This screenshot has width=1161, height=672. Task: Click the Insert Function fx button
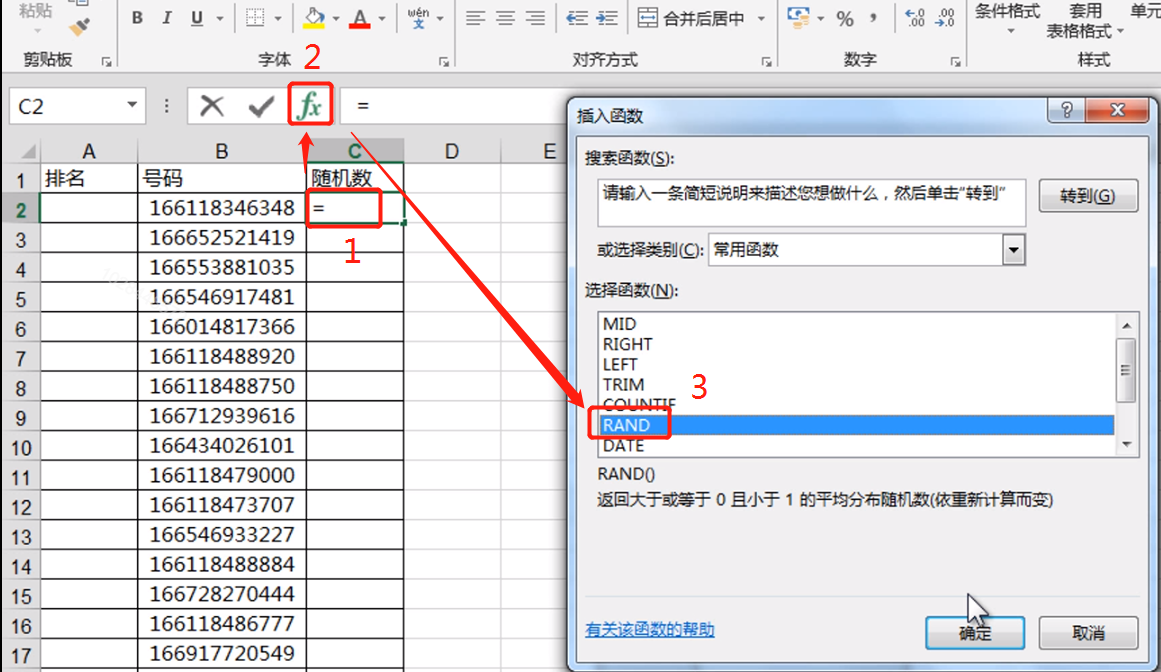(310, 106)
